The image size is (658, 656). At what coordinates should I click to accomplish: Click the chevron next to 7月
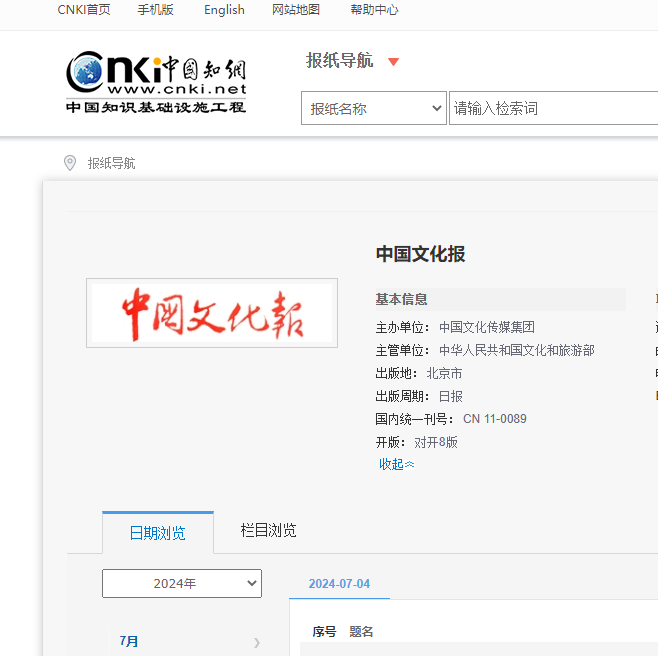257,643
